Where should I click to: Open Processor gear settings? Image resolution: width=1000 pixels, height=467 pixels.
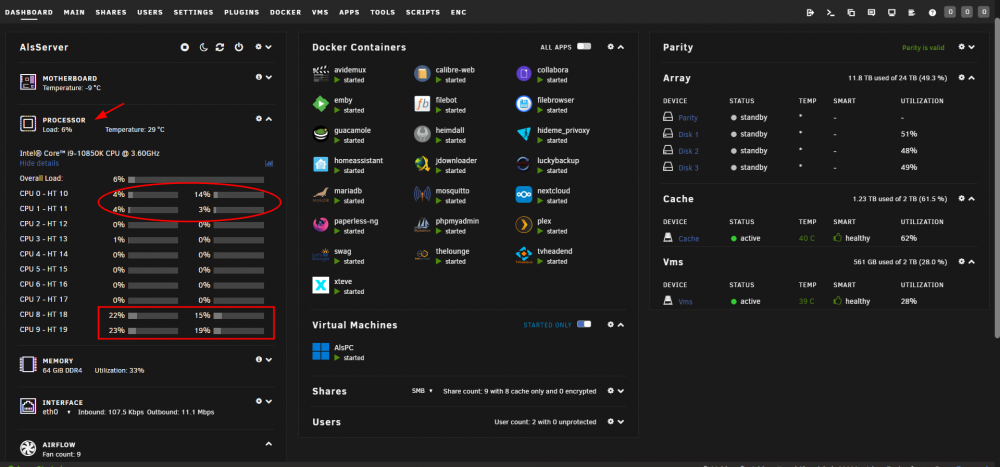point(258,119)
